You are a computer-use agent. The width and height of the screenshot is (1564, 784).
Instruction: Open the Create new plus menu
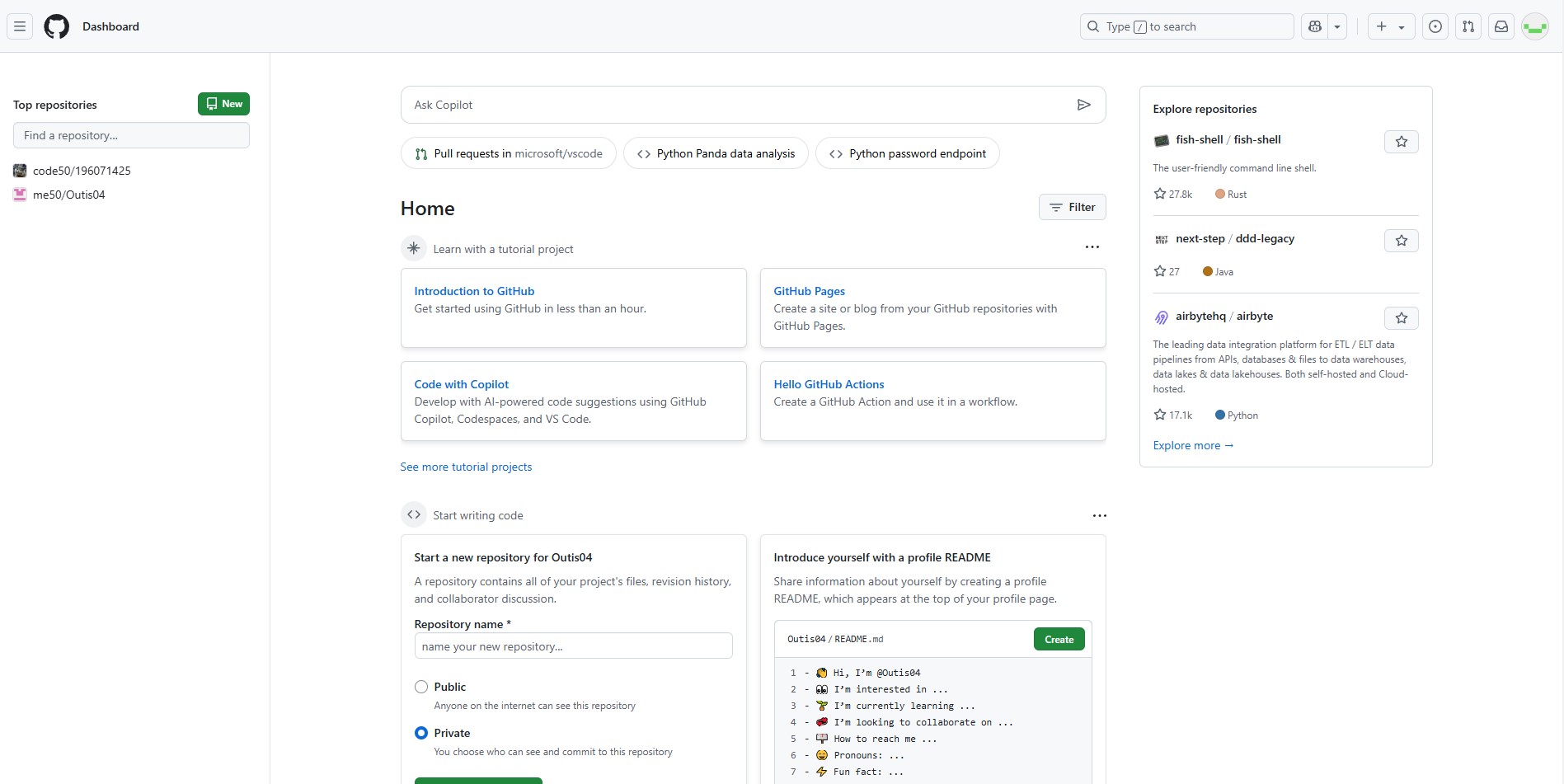click(1391, 26)
